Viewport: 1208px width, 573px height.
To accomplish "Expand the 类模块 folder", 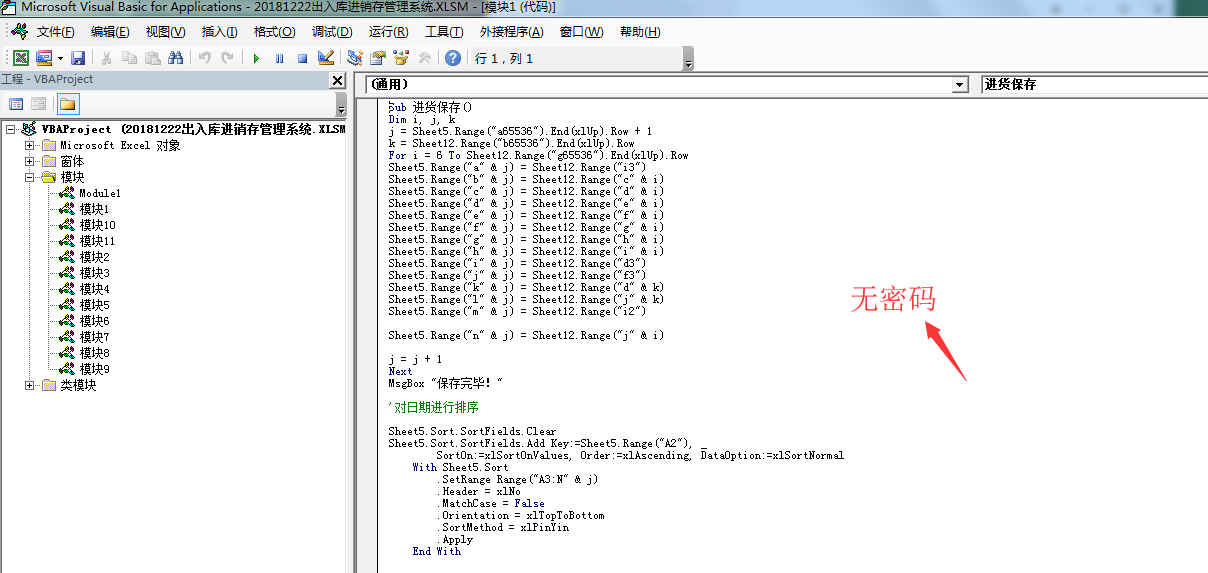I will pyautogui.click(x=30, y=385).
